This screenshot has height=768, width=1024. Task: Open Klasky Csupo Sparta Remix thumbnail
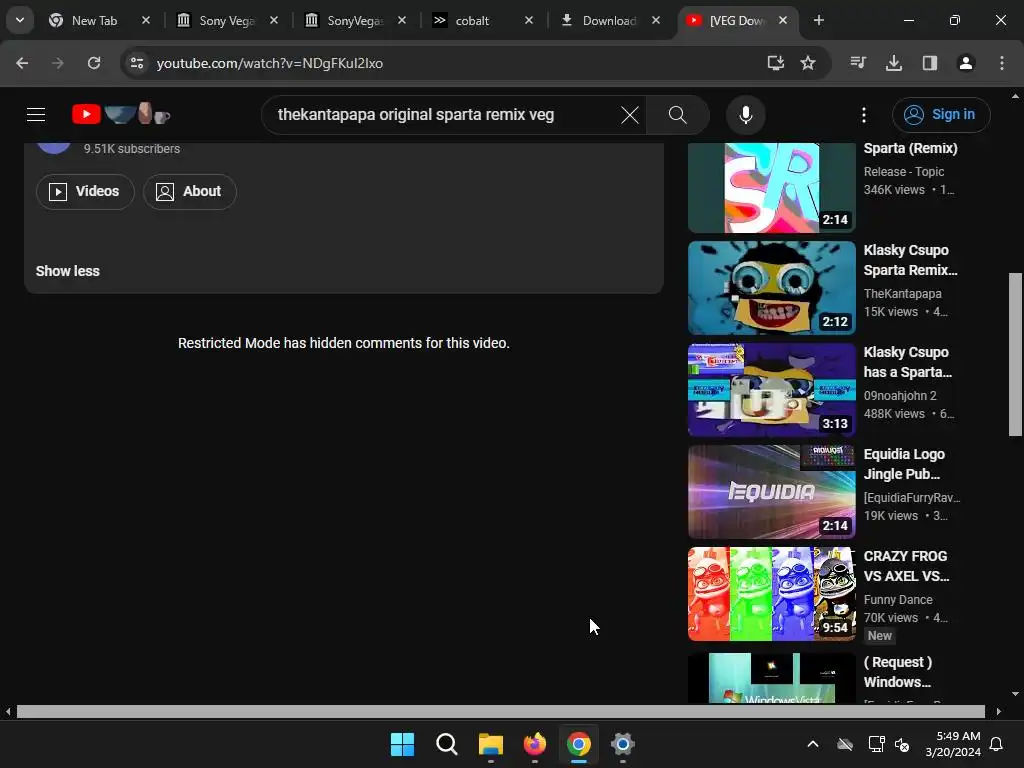(x=771, y=288)
